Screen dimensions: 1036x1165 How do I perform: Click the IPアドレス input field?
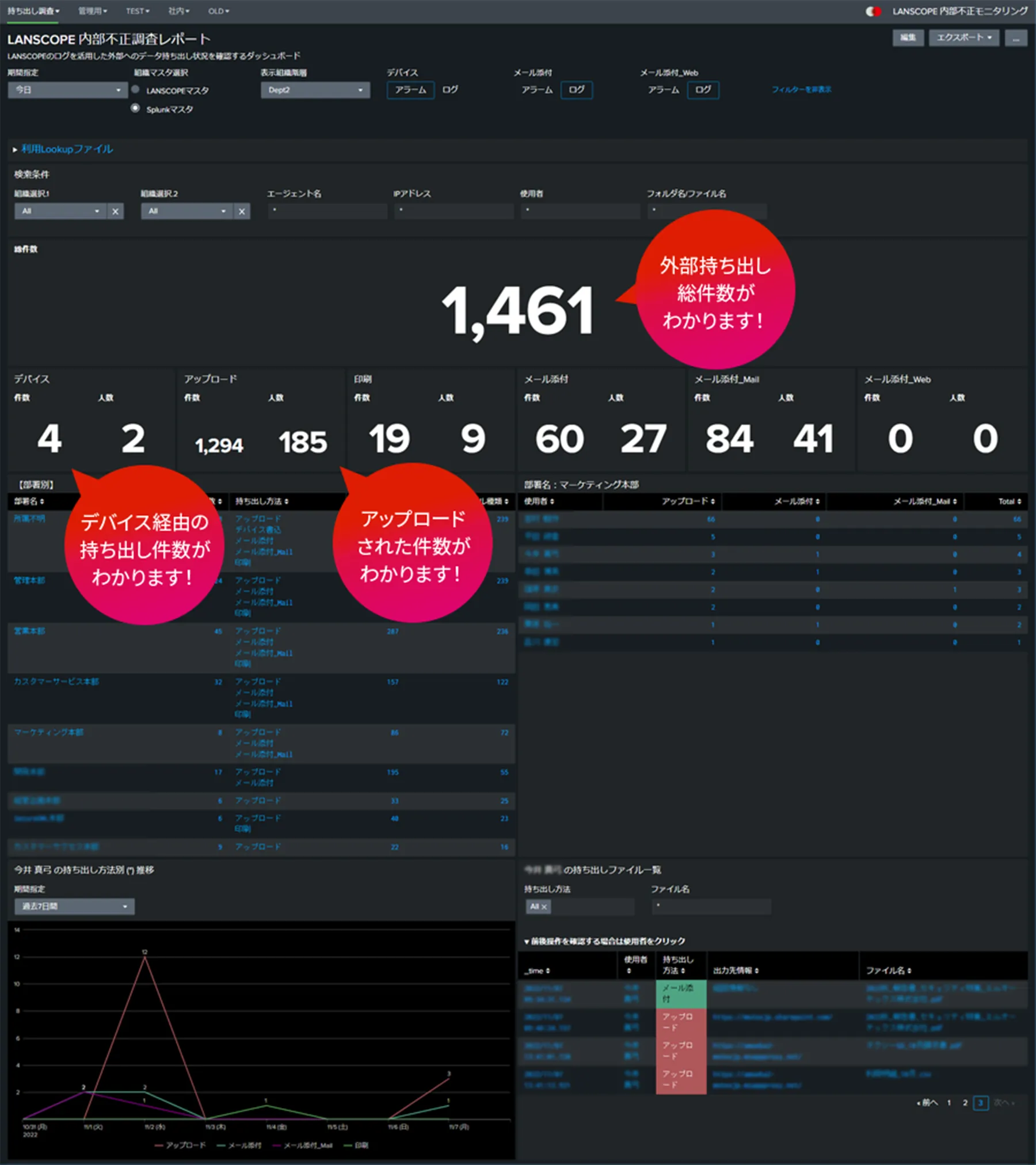pos(454,211)
